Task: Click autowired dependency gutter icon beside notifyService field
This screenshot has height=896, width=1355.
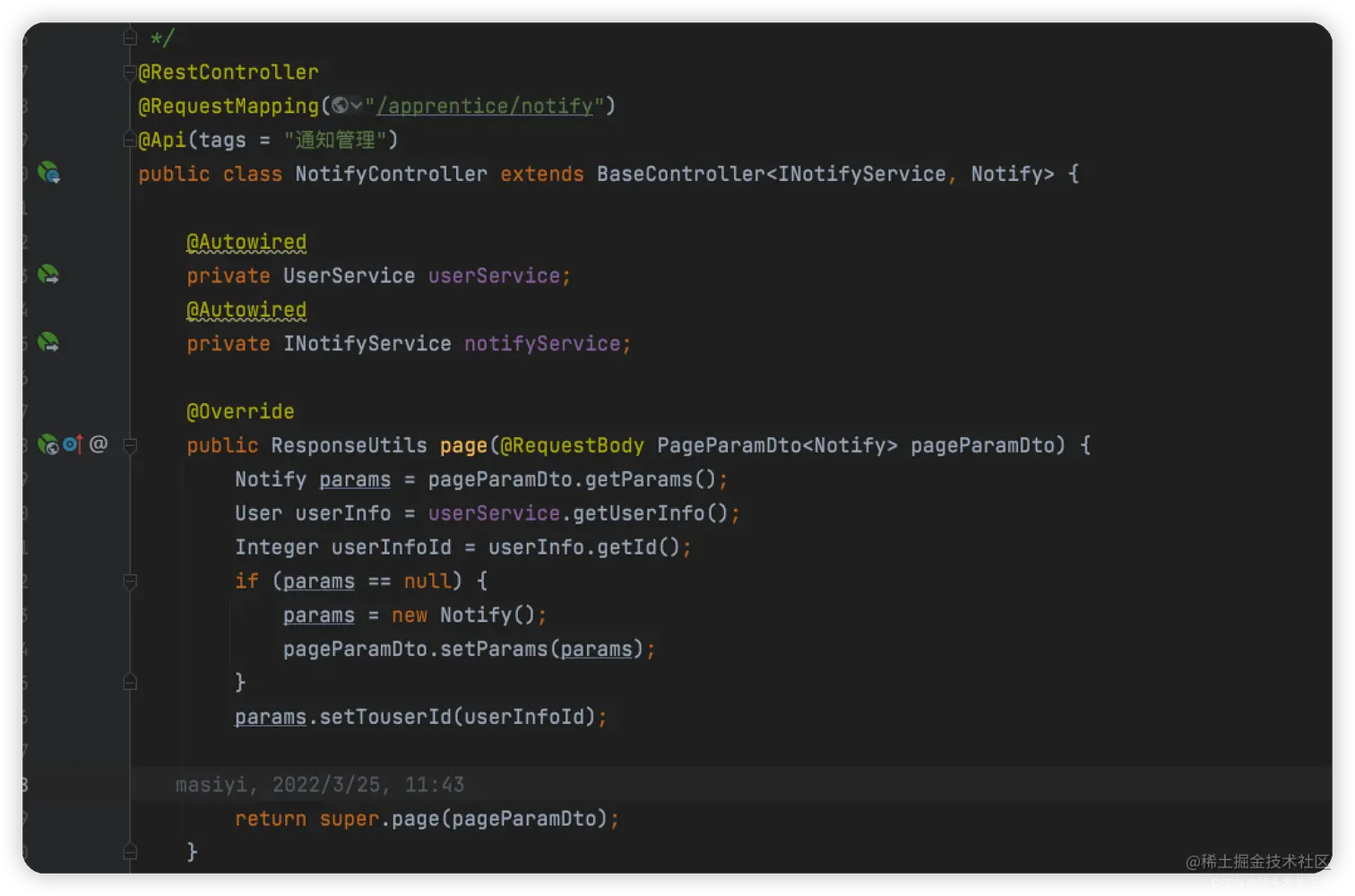Action: pos(48,342)
